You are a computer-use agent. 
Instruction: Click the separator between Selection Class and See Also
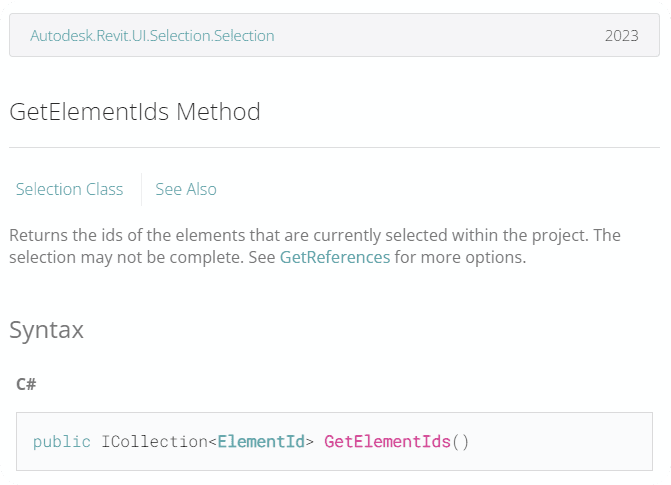141,189
